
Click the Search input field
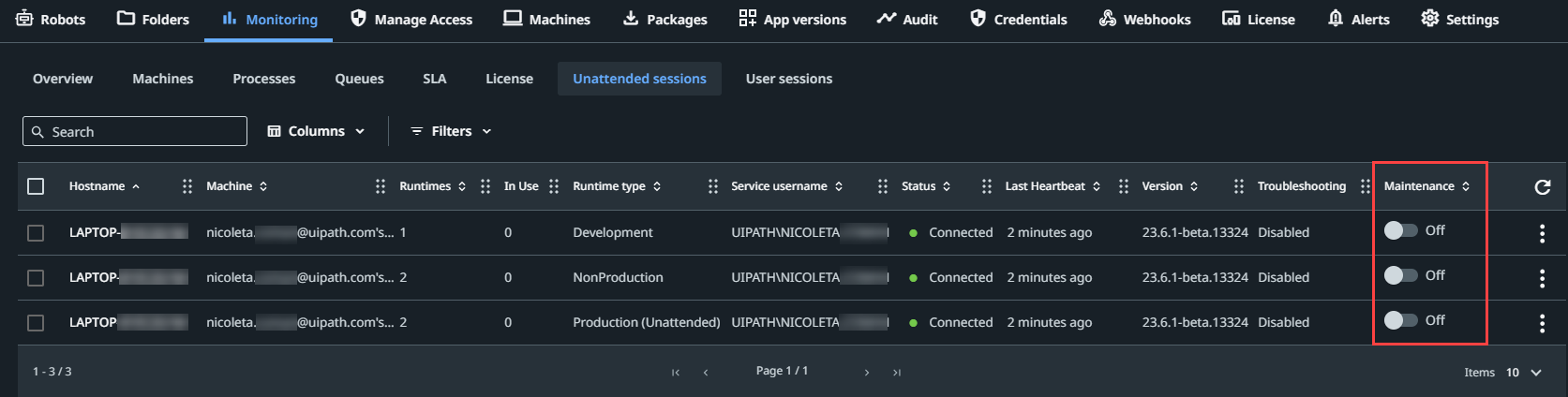[x=135, y=131]
